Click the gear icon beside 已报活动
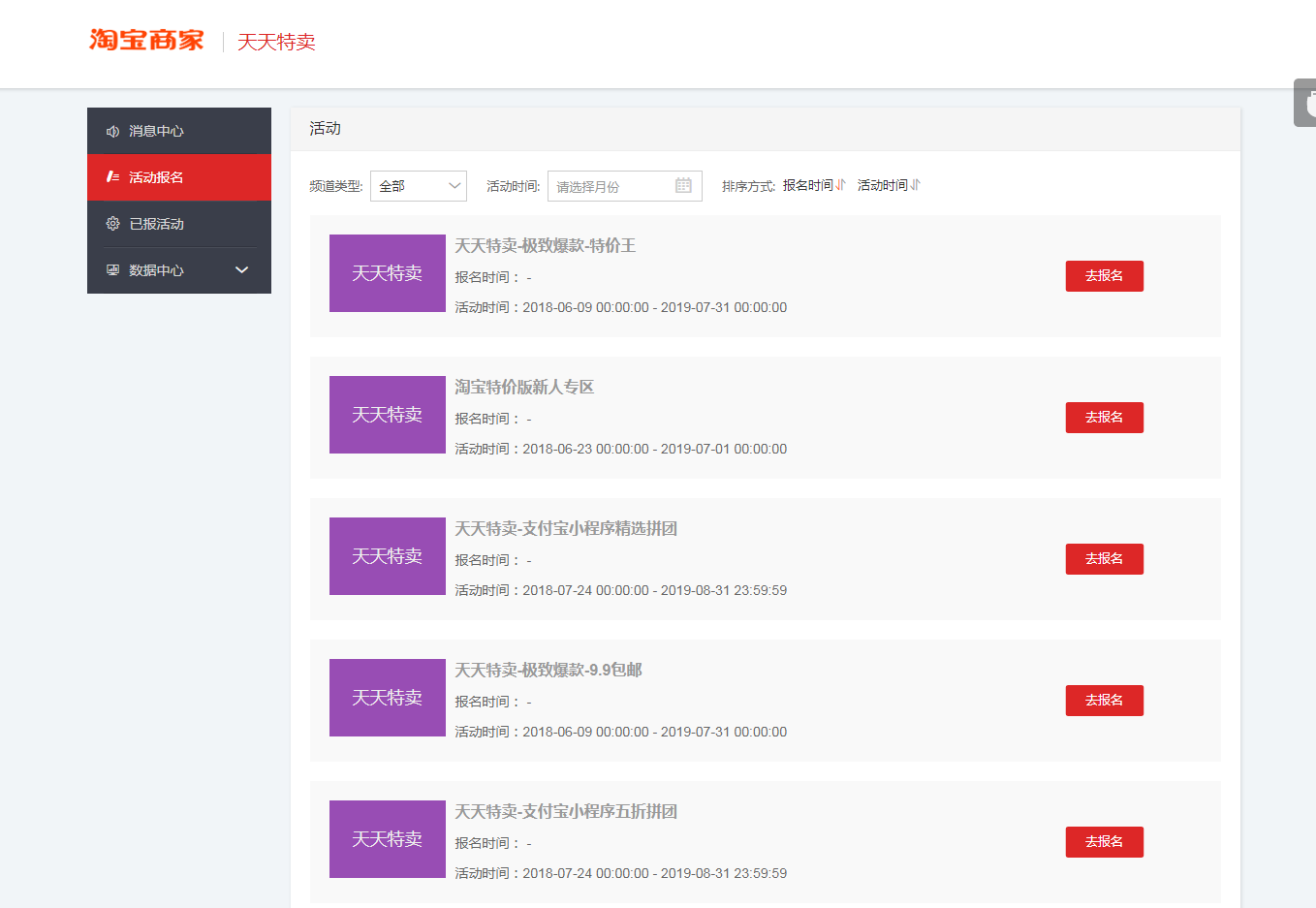 (x=112, y=224)
